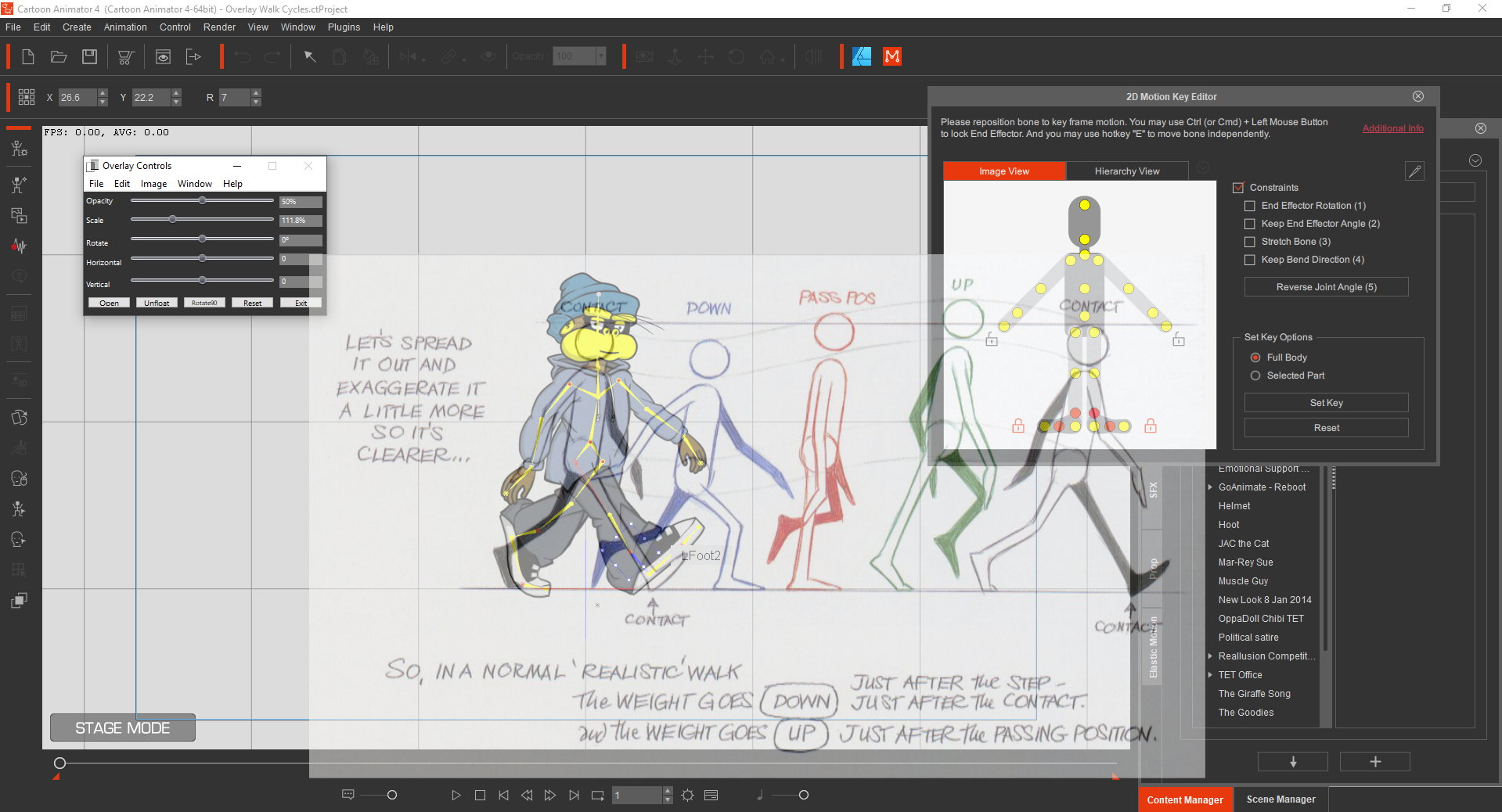Create a new project with the blank page icon
1502x812 pixels.
[28, 56]
